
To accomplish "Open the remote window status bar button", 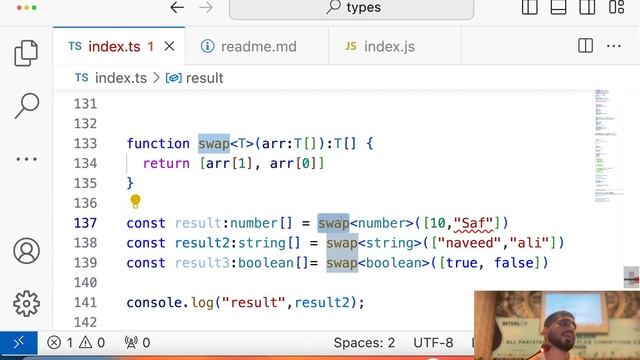I will tap(19, 342).
